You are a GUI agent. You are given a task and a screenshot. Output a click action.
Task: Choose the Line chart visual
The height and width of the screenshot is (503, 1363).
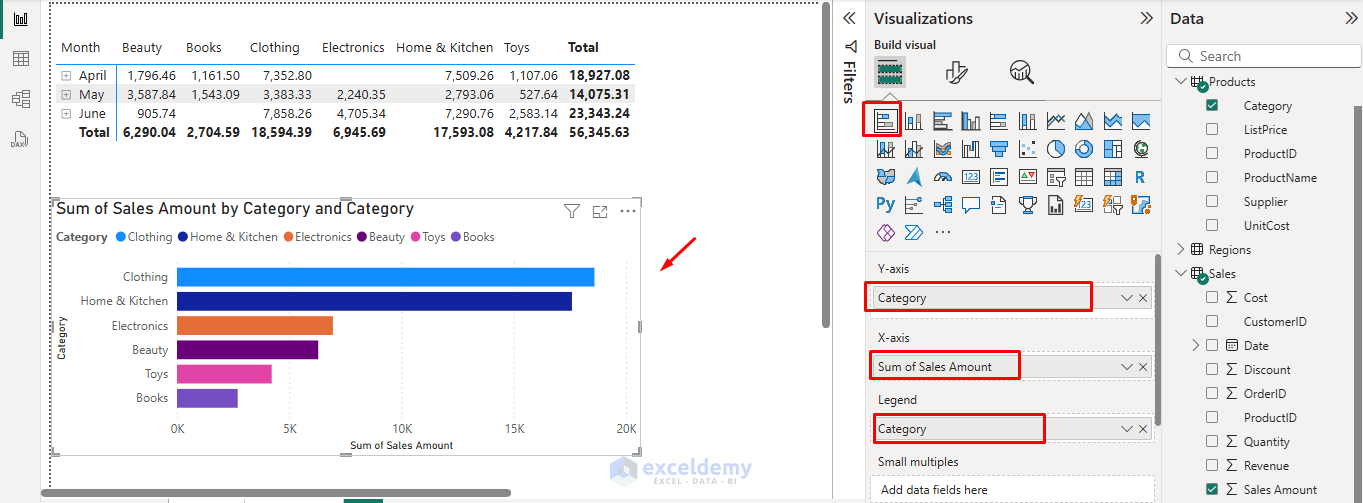click(1056, 121)
